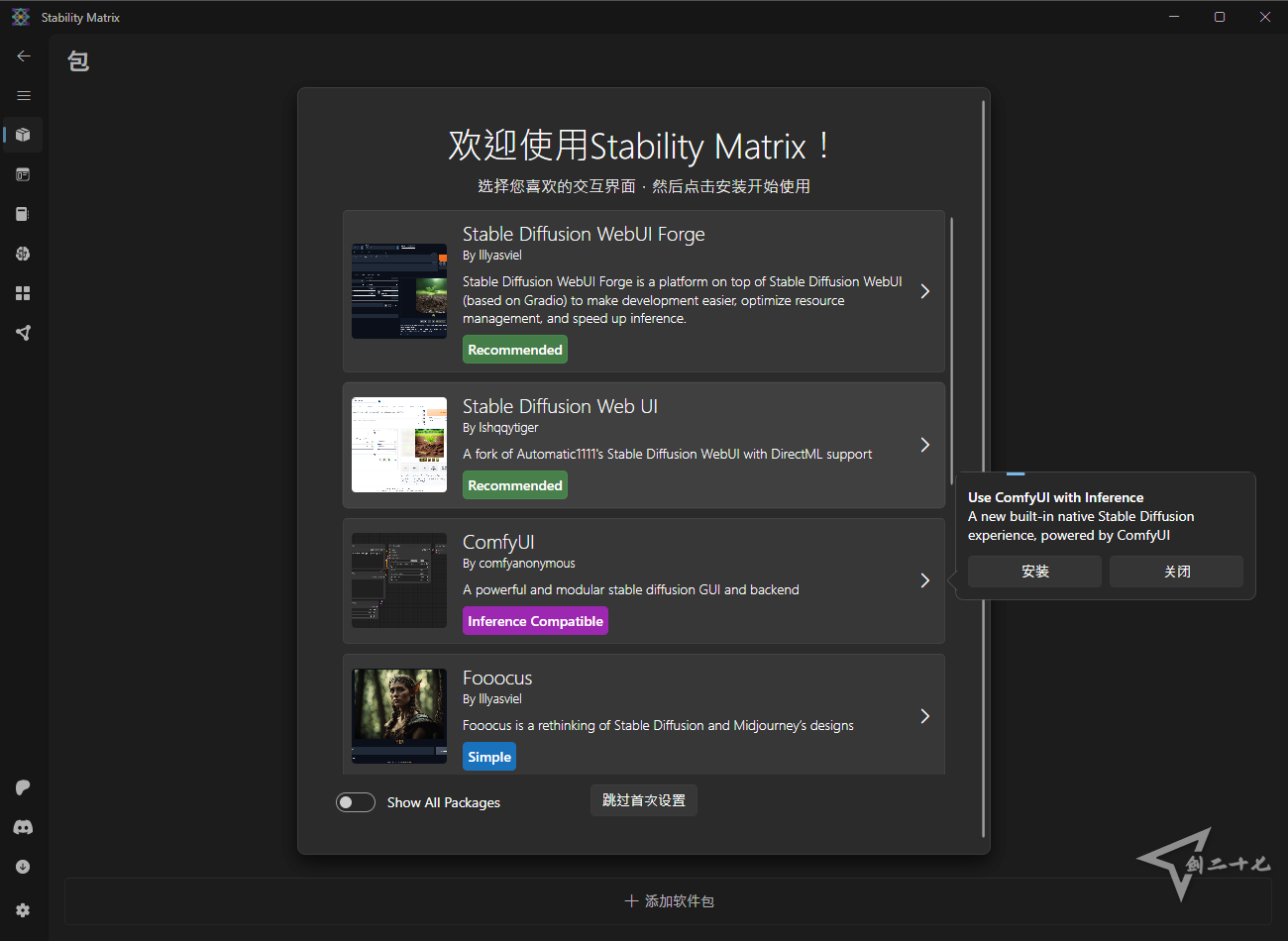The image size is (1288, 941).
Task: Click the Discord icon in the sidebar
Action: (x=24, y=827)
